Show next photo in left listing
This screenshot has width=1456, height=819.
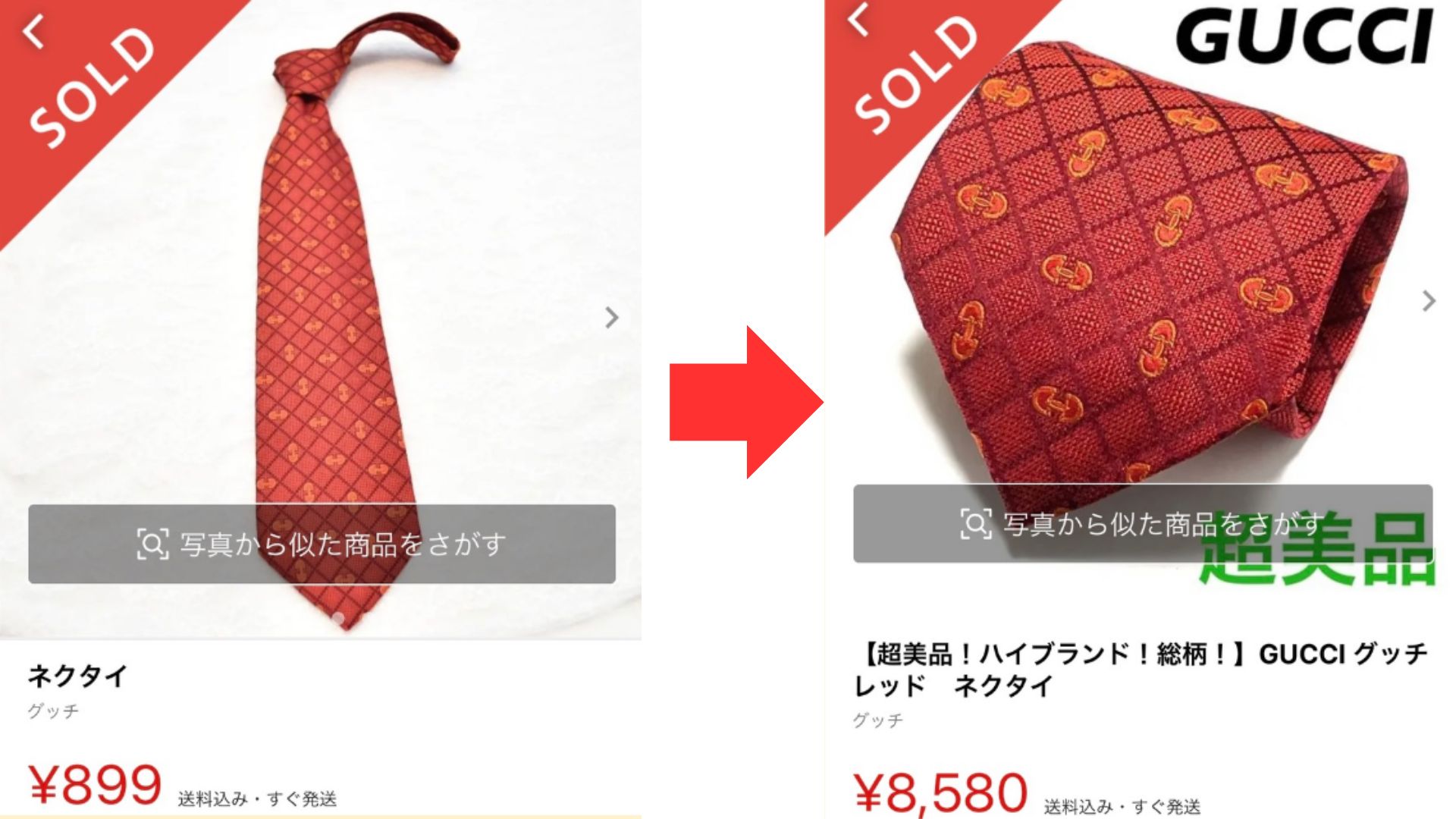point(612,317)
